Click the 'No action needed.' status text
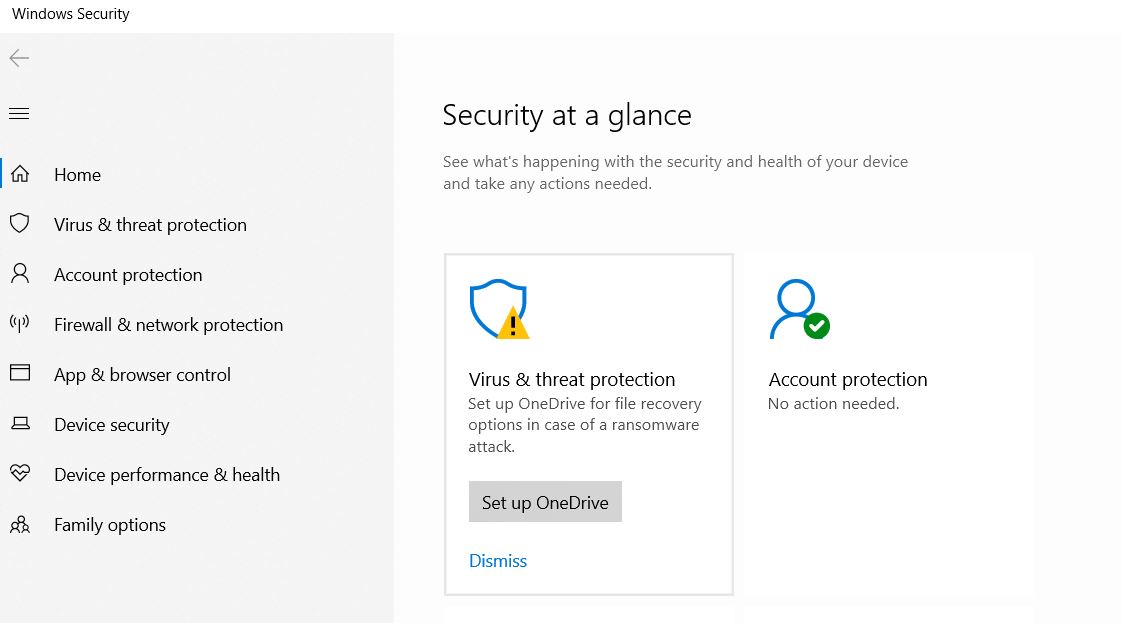The image size is (1122, 623). tap(834, 403)
